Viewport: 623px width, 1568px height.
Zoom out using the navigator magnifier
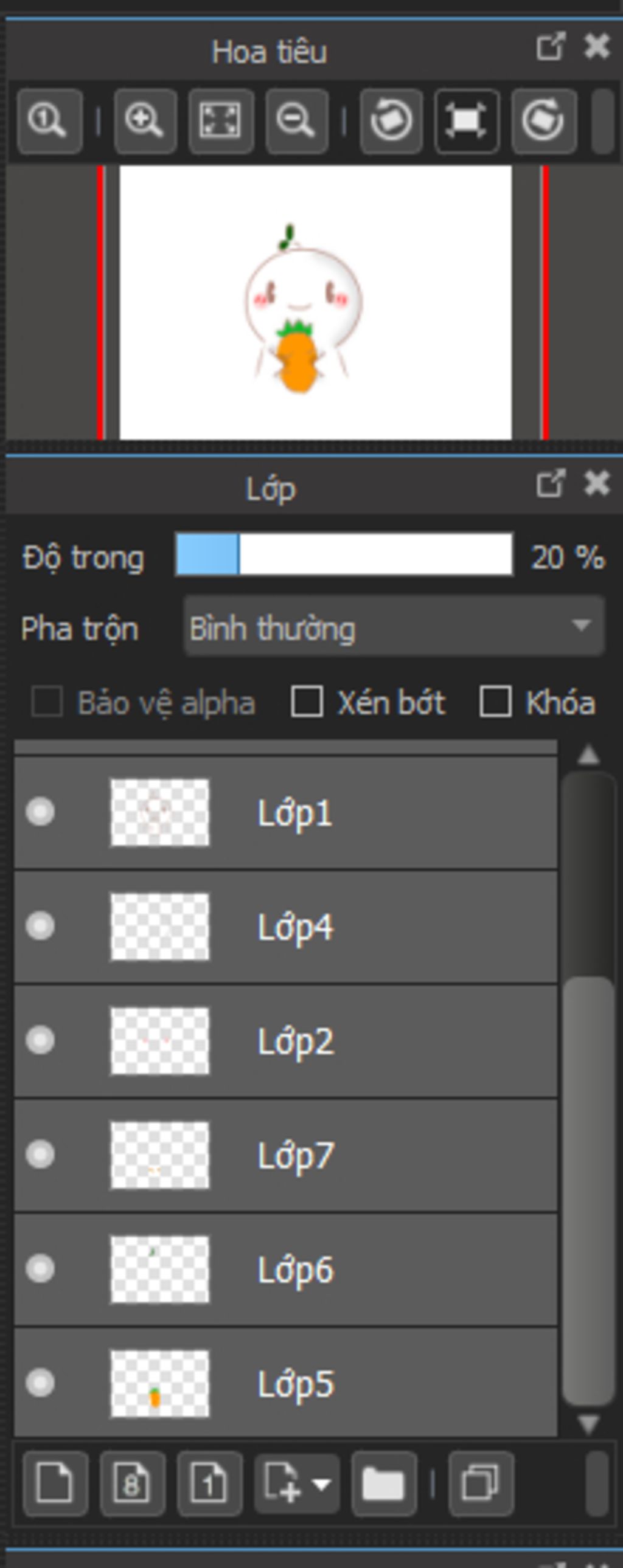coord(297,121)
